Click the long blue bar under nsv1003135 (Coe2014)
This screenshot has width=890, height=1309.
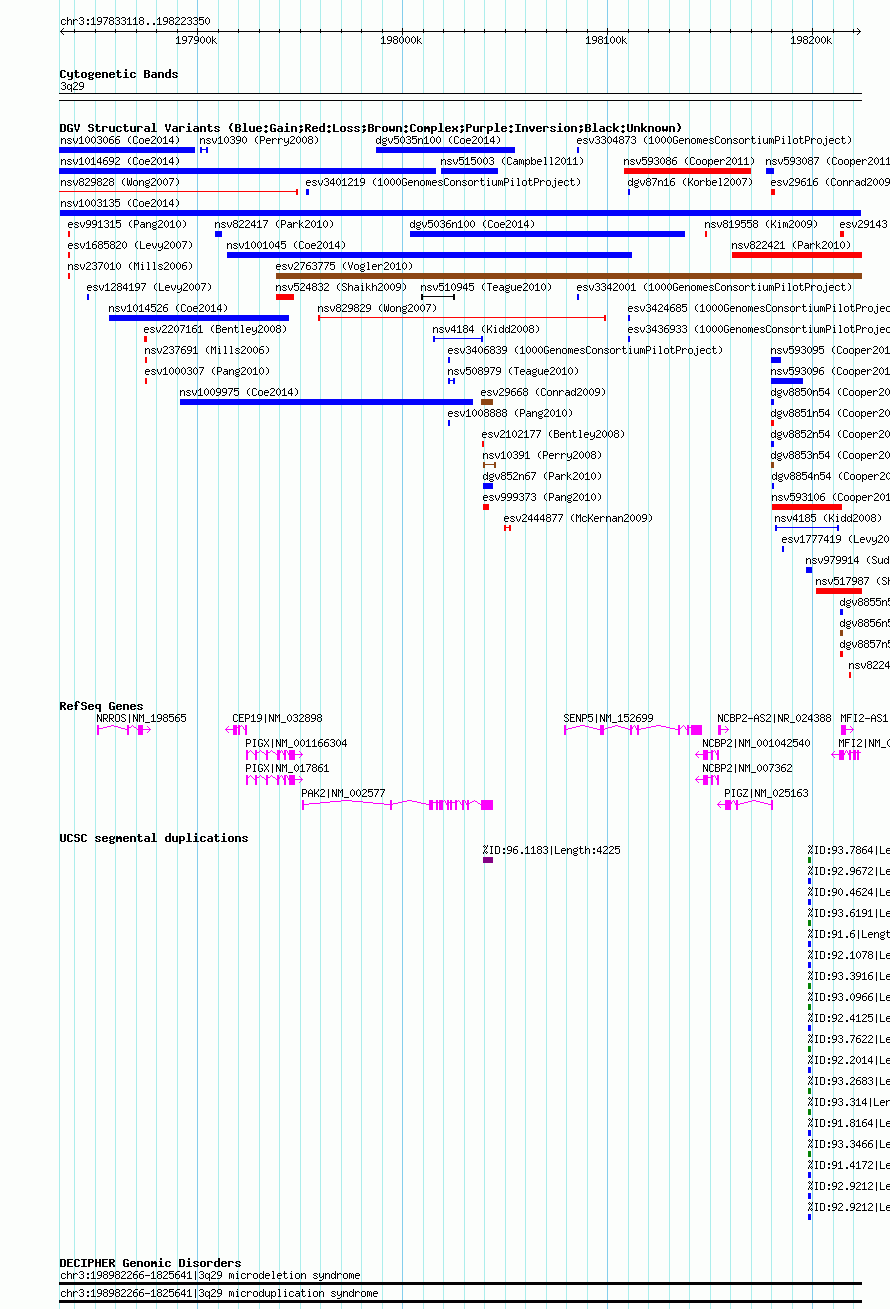pyautogui.click(x=460, y=213)
